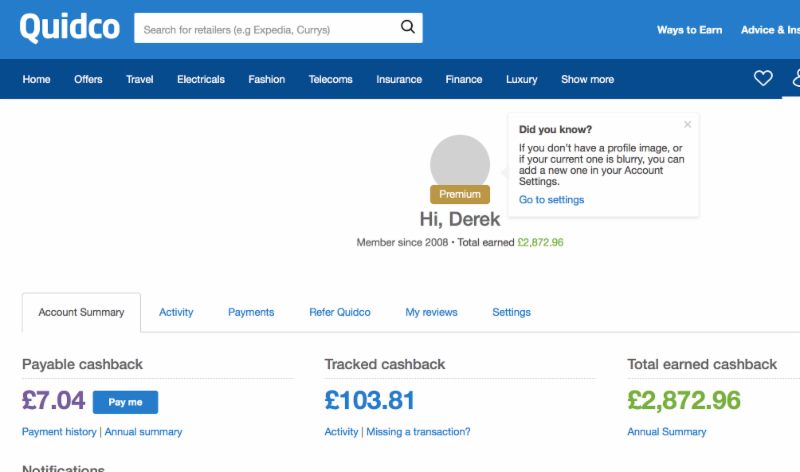Select Electricals in navigation bar
The image size is (800, 472).
point(201,79)
